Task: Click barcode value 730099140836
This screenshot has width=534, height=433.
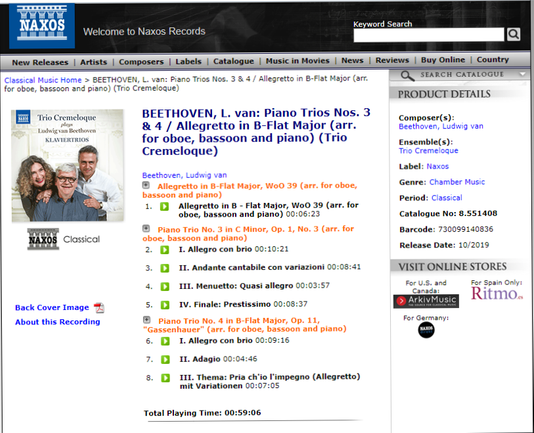Action: click(466, 229)
